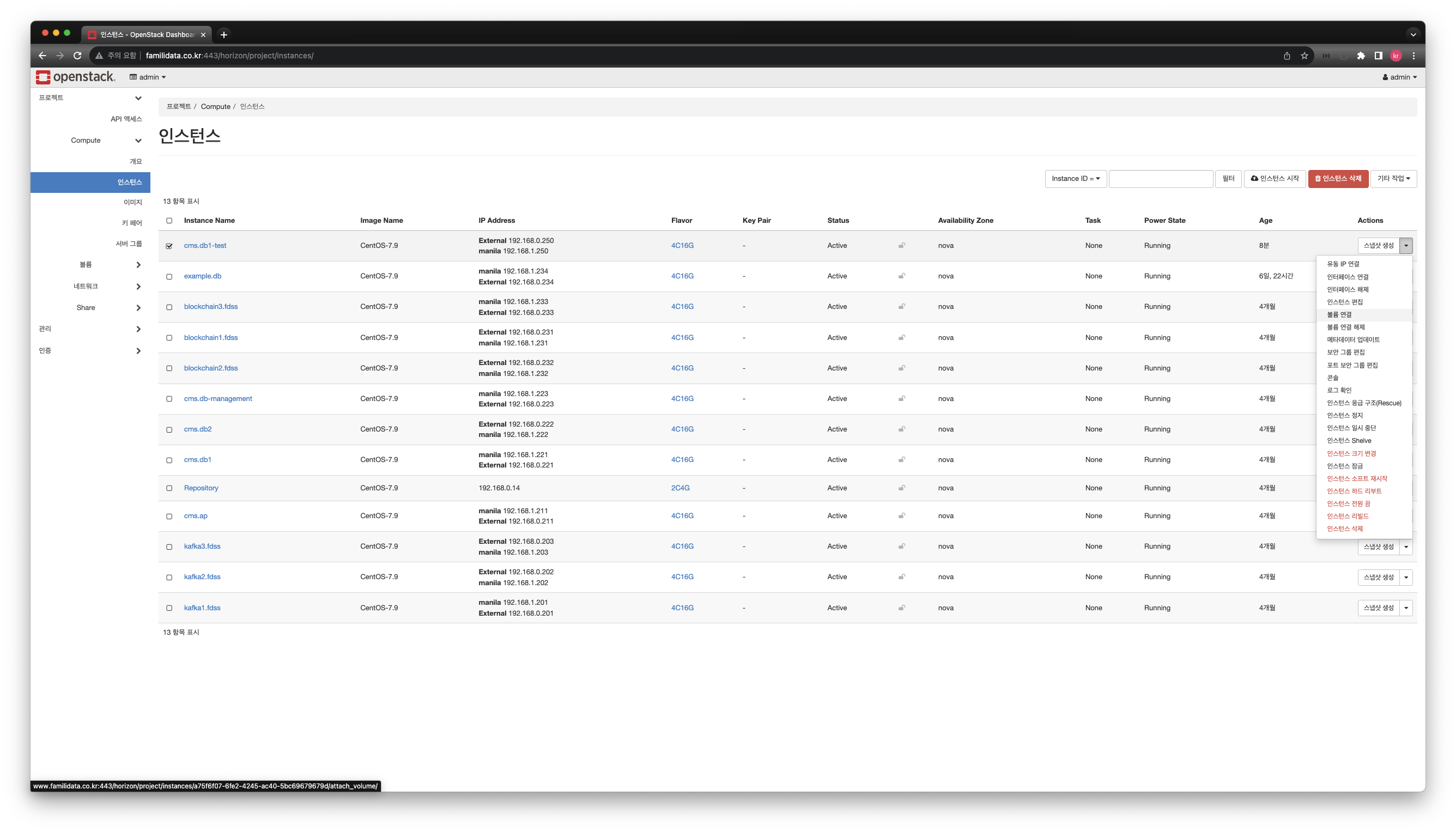The height and width of the screenshot is (832, 1456).
Task: Open a new browser tab
Action: [224, 35]
